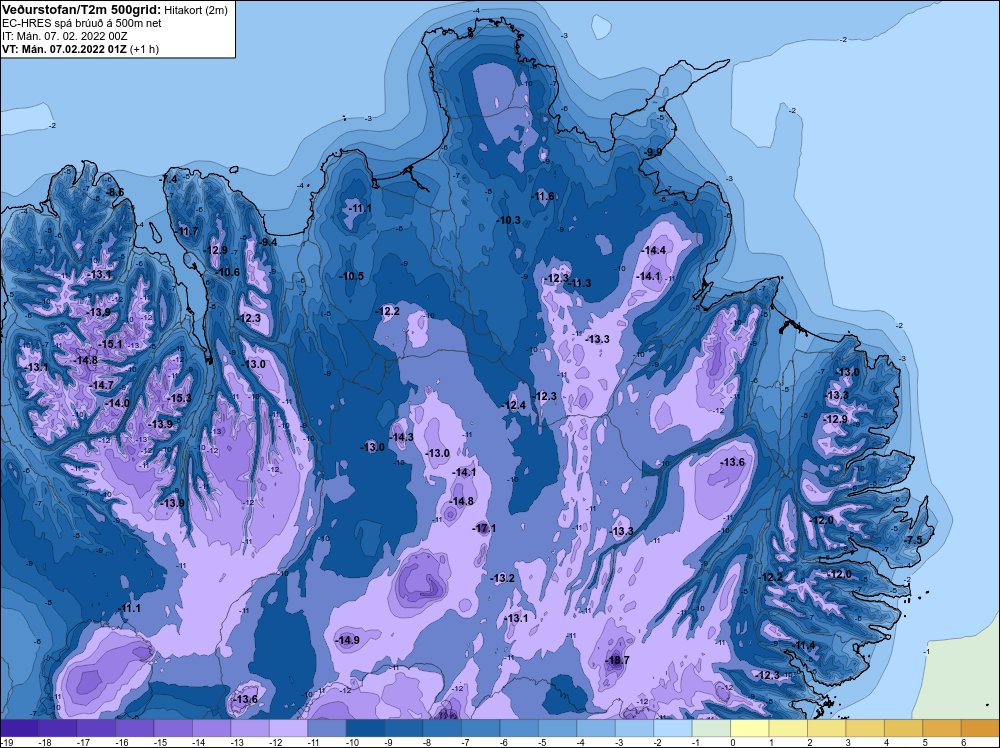1000x748 pixels.
Task: Click the -7.4 temperature label
Action: click(168, 180)
